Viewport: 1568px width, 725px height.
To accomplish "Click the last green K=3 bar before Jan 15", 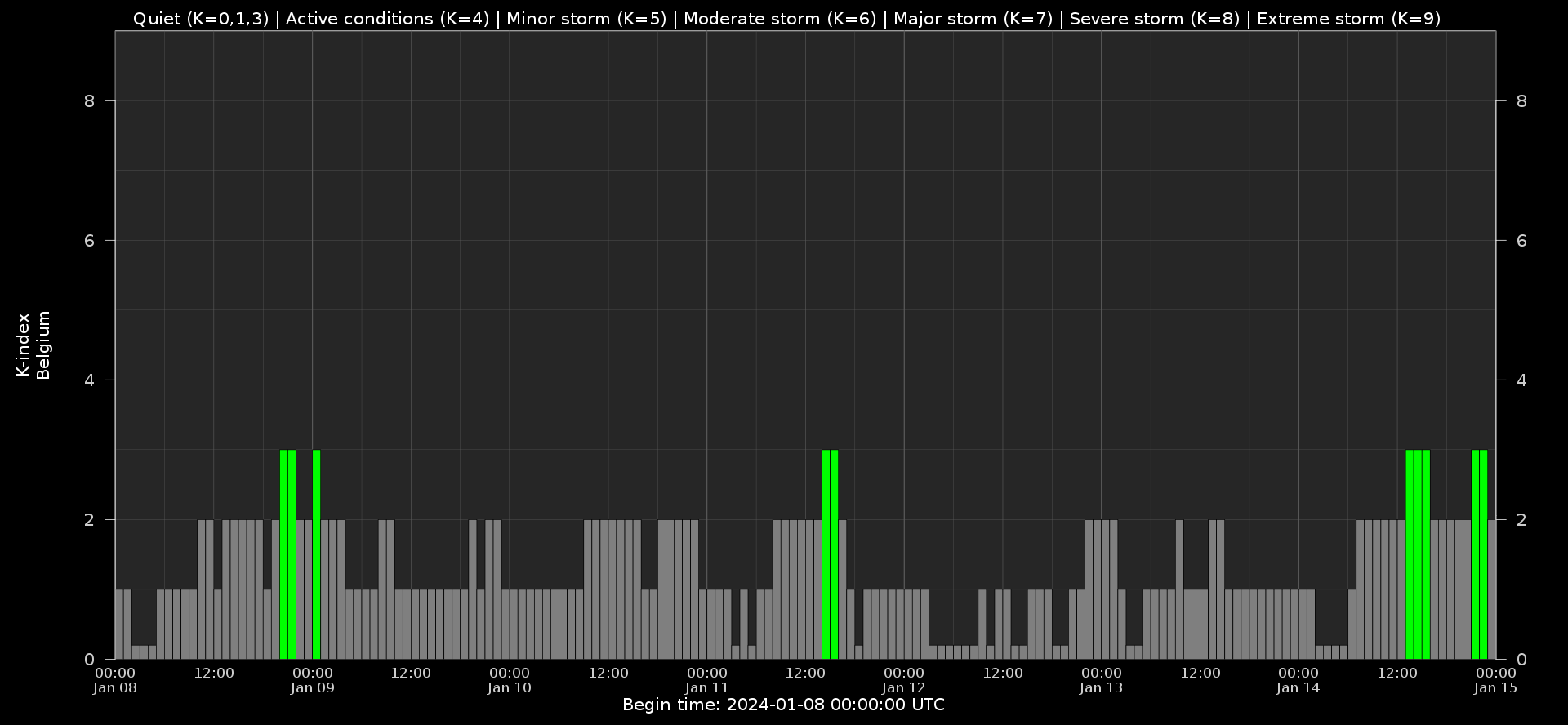I will (1484, 554).
